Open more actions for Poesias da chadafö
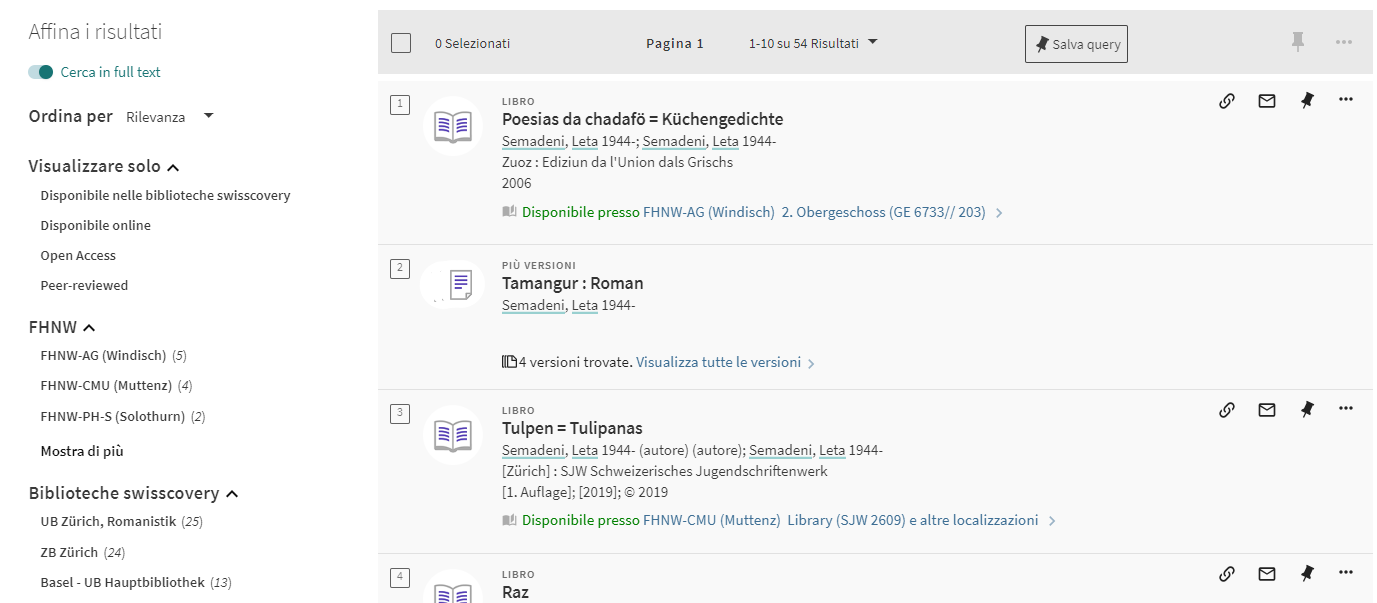 coord(1345,99)
